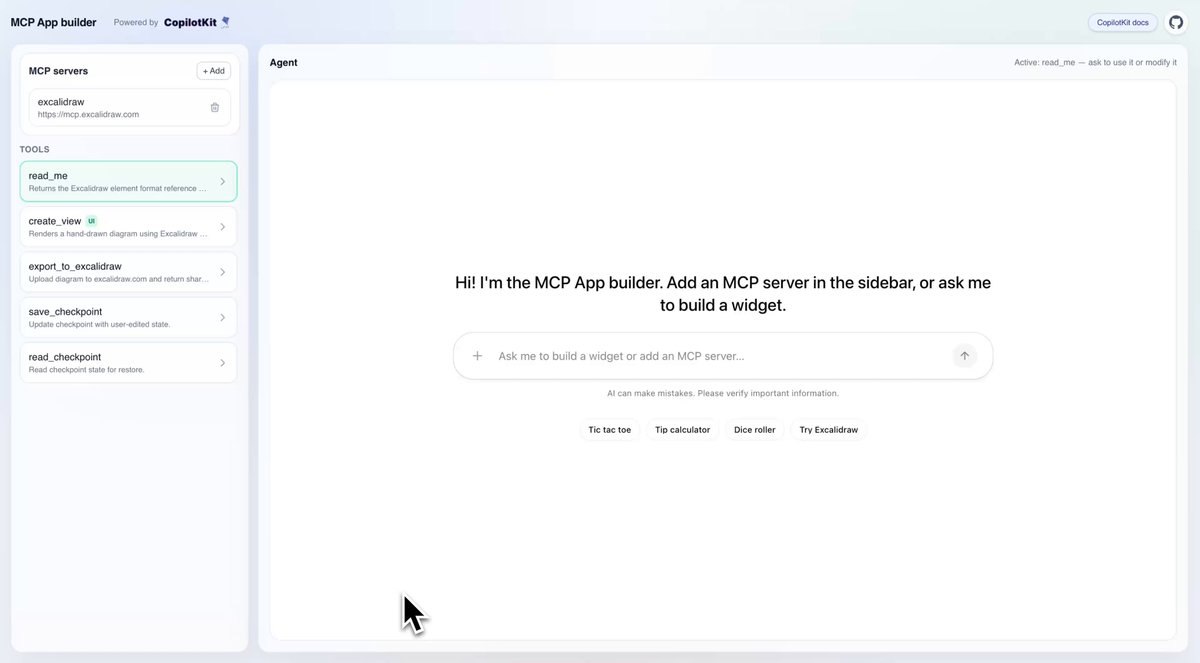Click the 'MCP servers' heading
This screenshot has height=663, width=1200.
(x=59, y=71)
